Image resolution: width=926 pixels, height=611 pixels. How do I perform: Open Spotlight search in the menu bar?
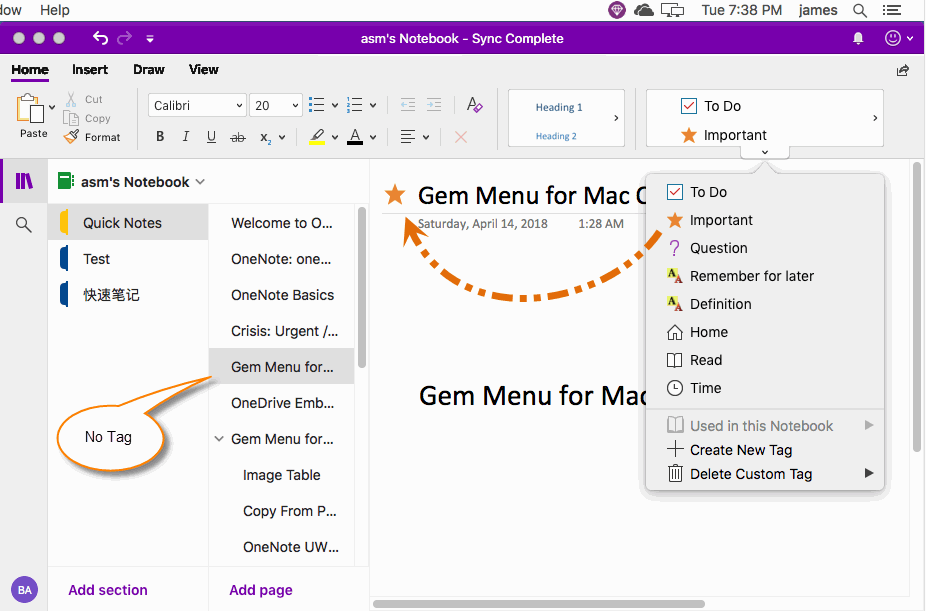(x=860, y=10)
